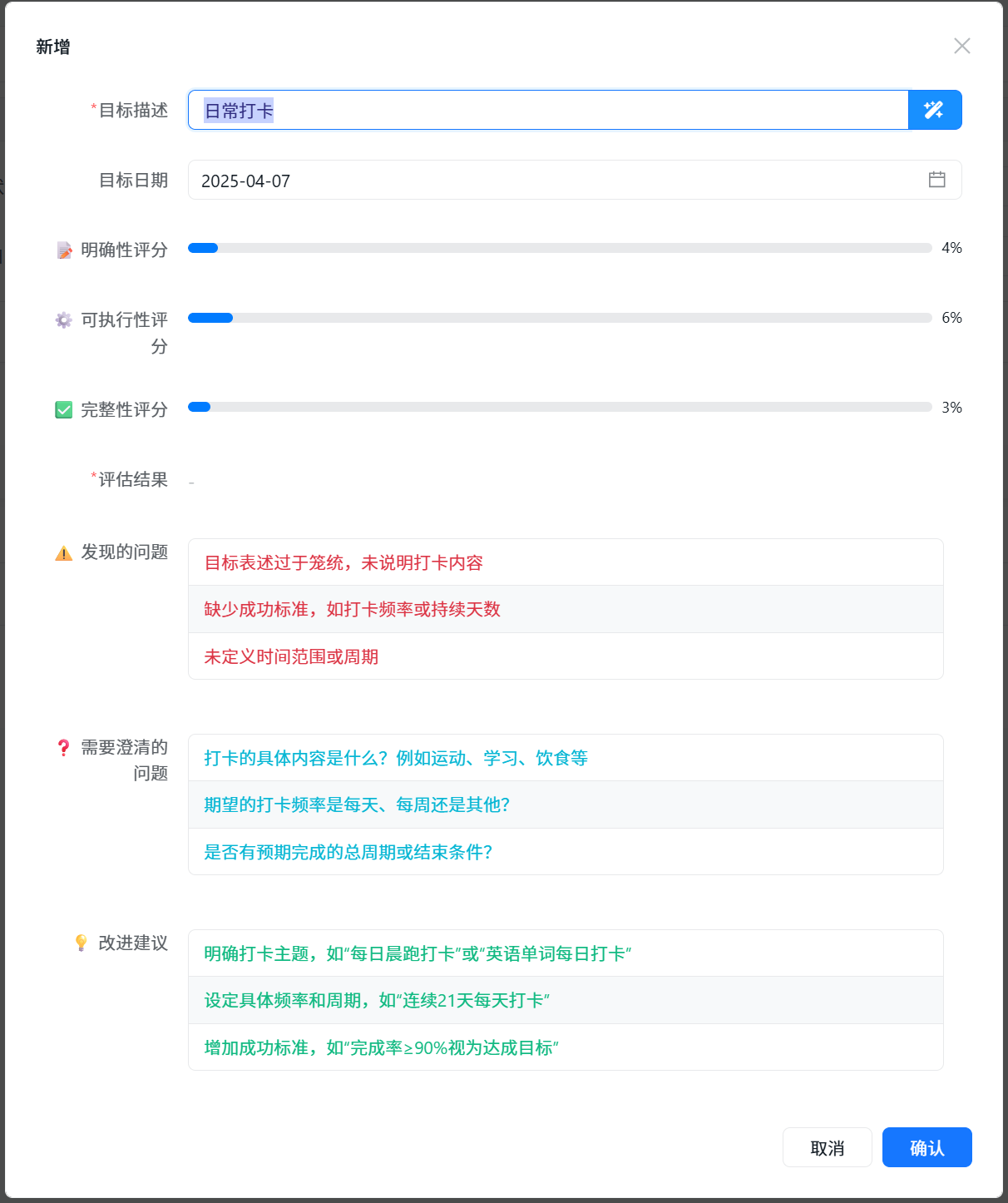Click the 目标描述 label
The image size is (1008, 1203).
(133, 110)
